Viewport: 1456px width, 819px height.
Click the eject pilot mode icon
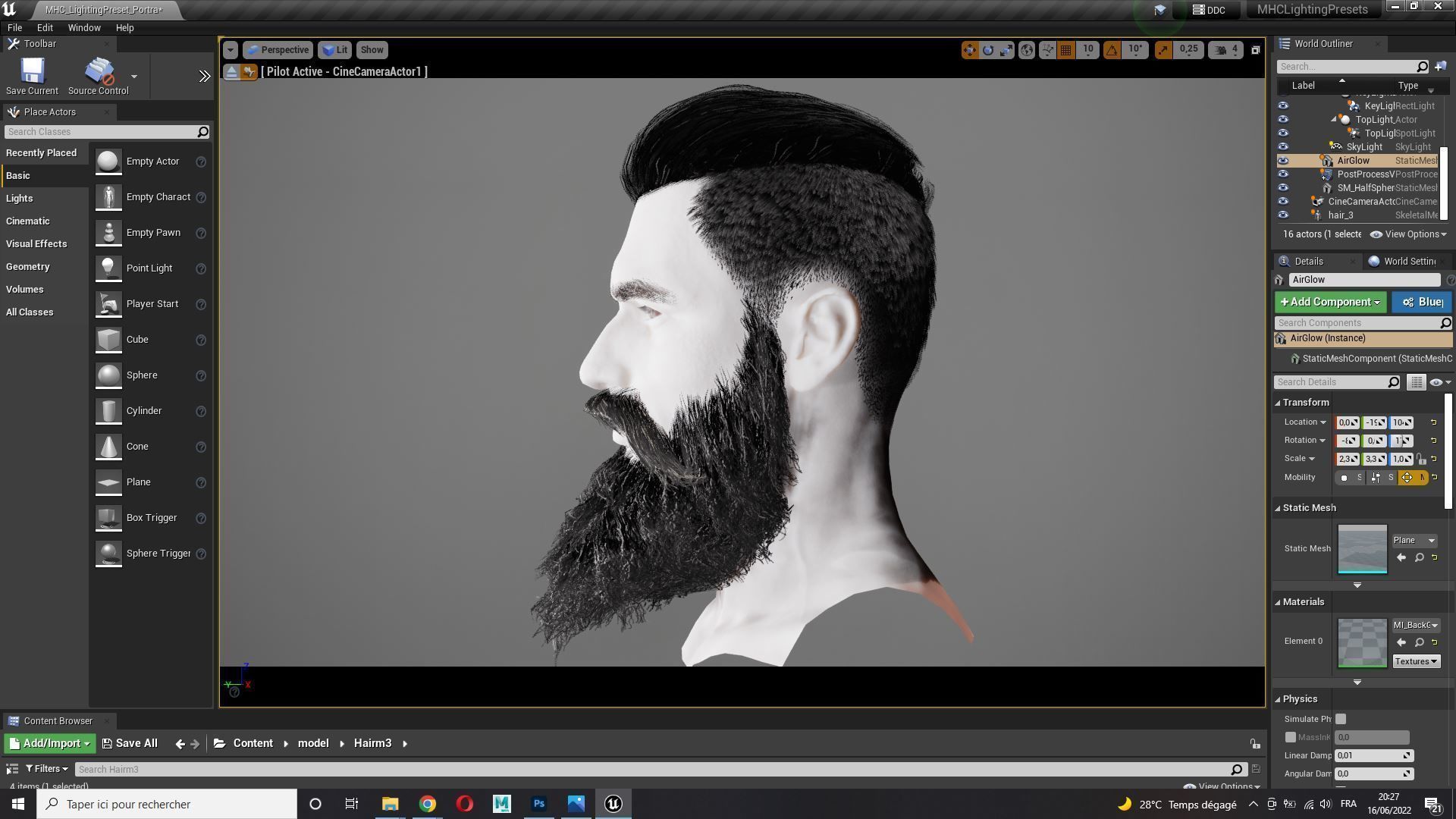coord(232,72)
